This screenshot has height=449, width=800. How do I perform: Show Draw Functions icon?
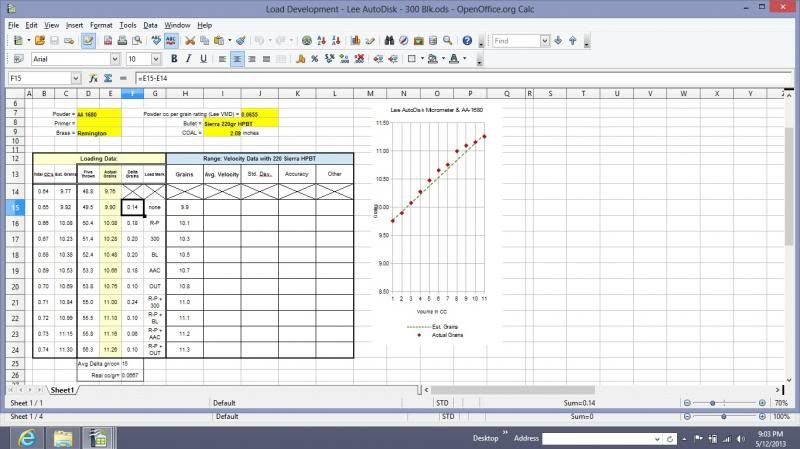[x=370, y=40]
